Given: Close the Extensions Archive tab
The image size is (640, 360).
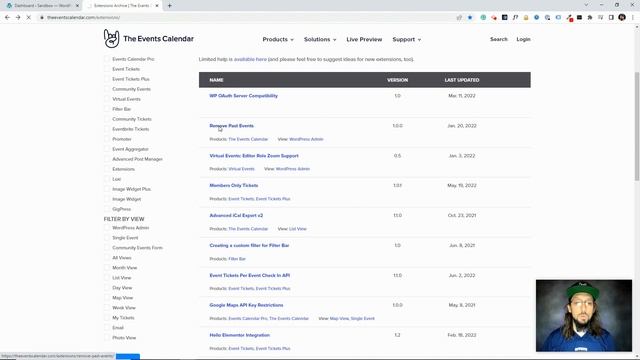Looking at the screenshot, I should [x=157, y=6].
